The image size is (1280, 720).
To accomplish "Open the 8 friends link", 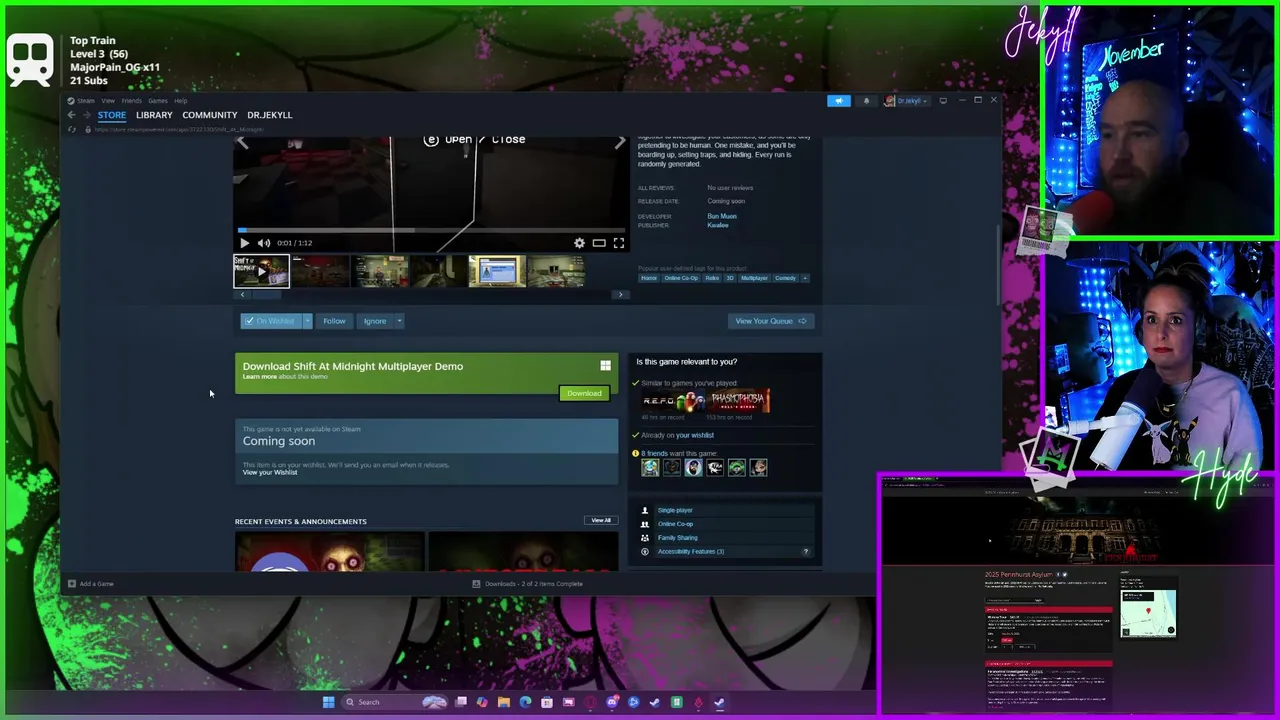I will tap(654, 454).
